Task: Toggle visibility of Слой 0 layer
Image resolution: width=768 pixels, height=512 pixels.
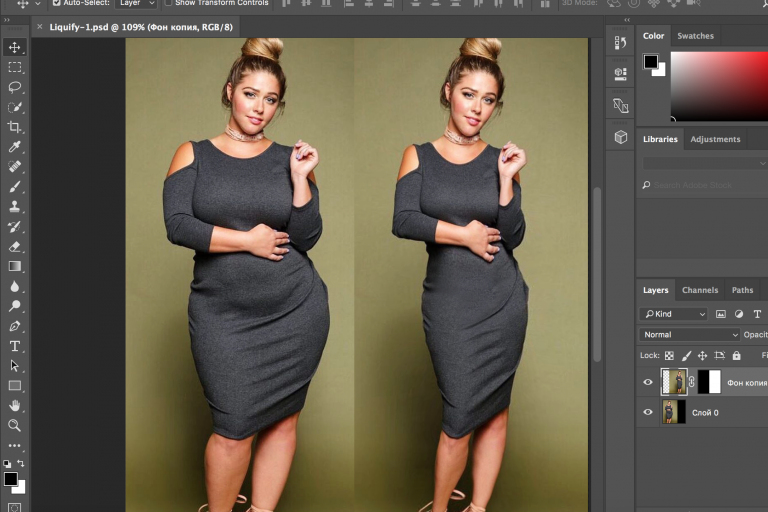Action: click(648, 412)
